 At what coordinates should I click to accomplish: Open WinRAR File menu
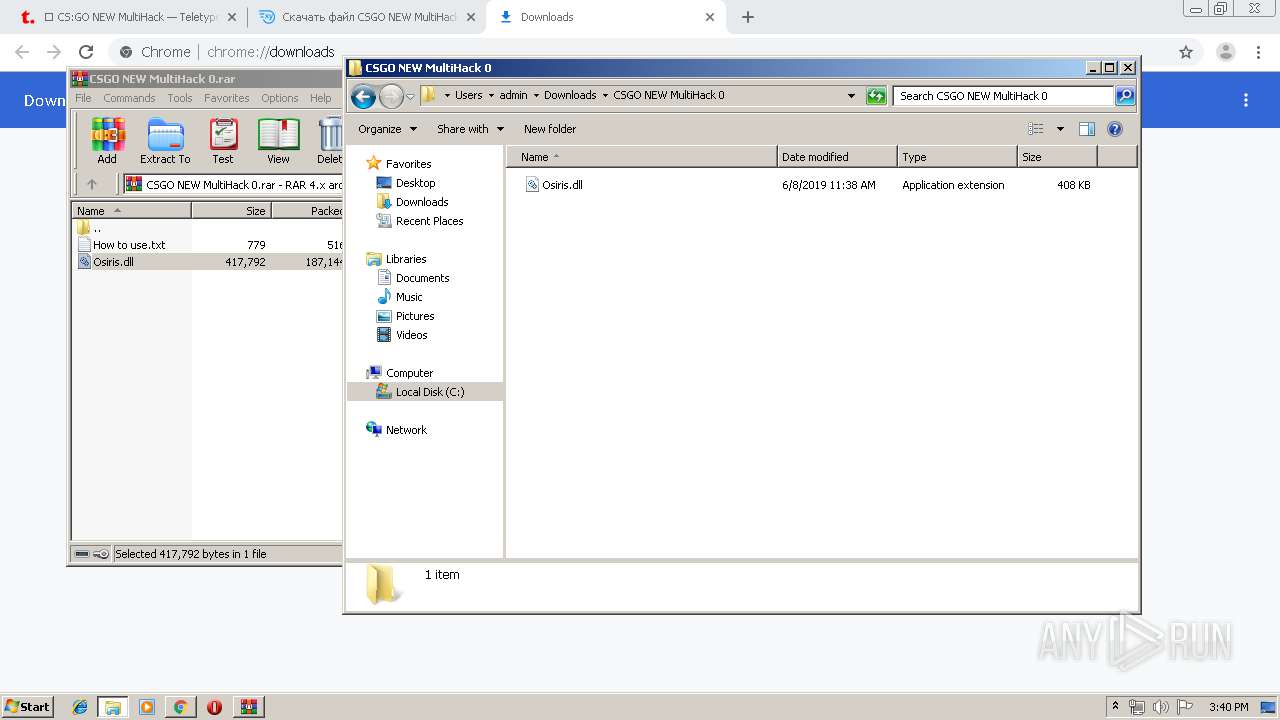pos(83,98)
